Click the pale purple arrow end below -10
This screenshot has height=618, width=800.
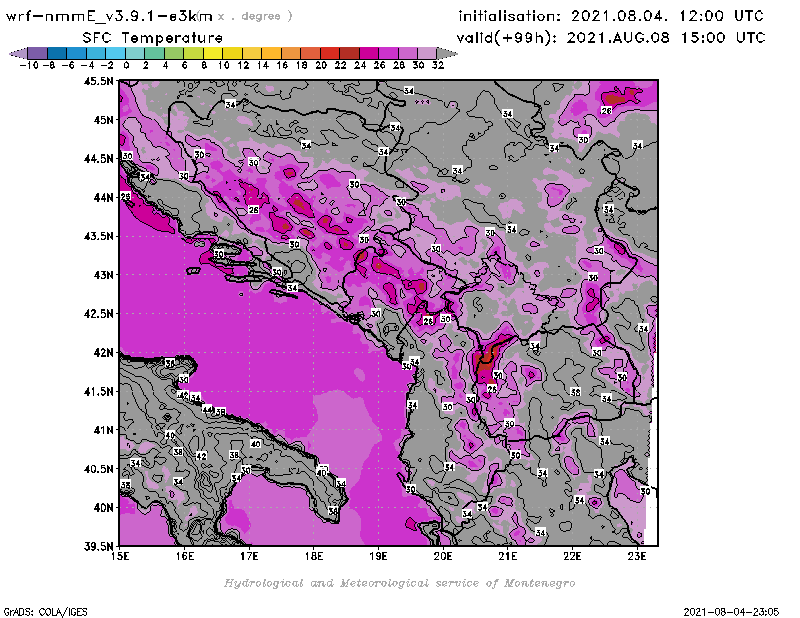[x=19, y=53]
